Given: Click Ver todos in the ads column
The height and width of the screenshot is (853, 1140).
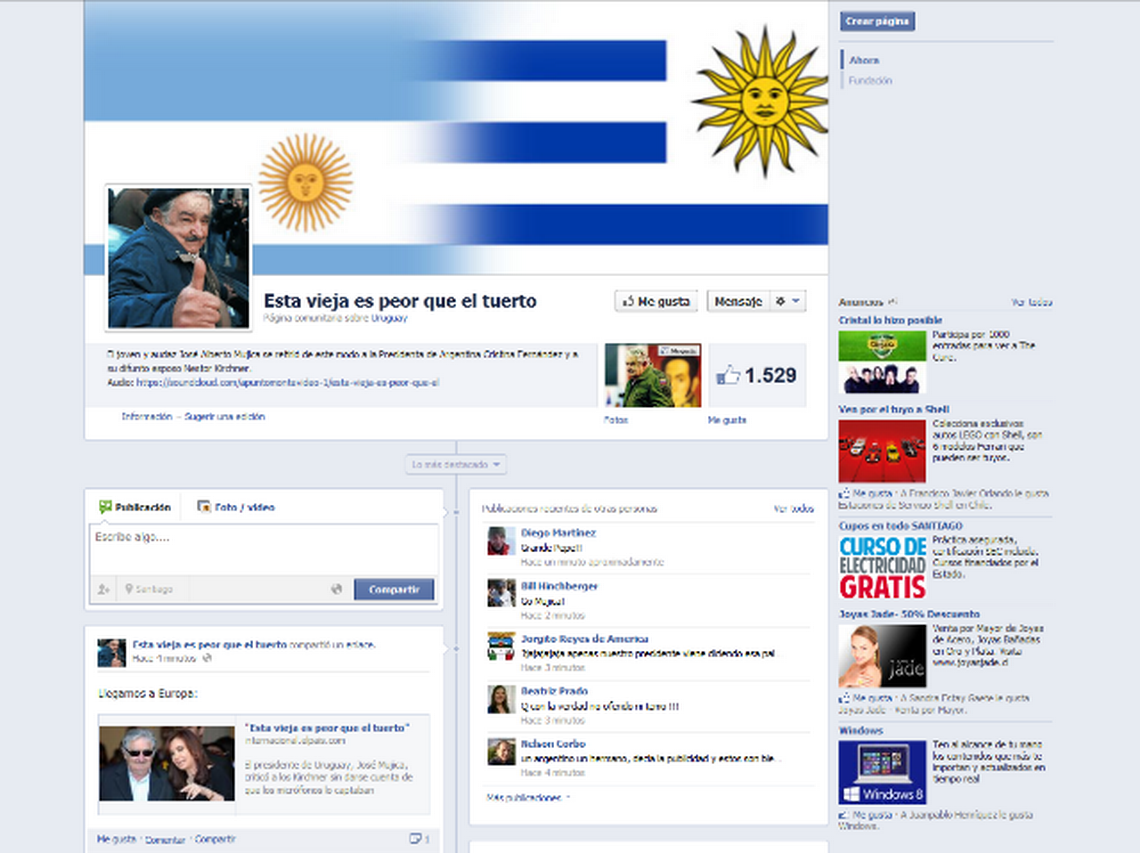Looking at the screenshot, I should (x=1031, y=303).
